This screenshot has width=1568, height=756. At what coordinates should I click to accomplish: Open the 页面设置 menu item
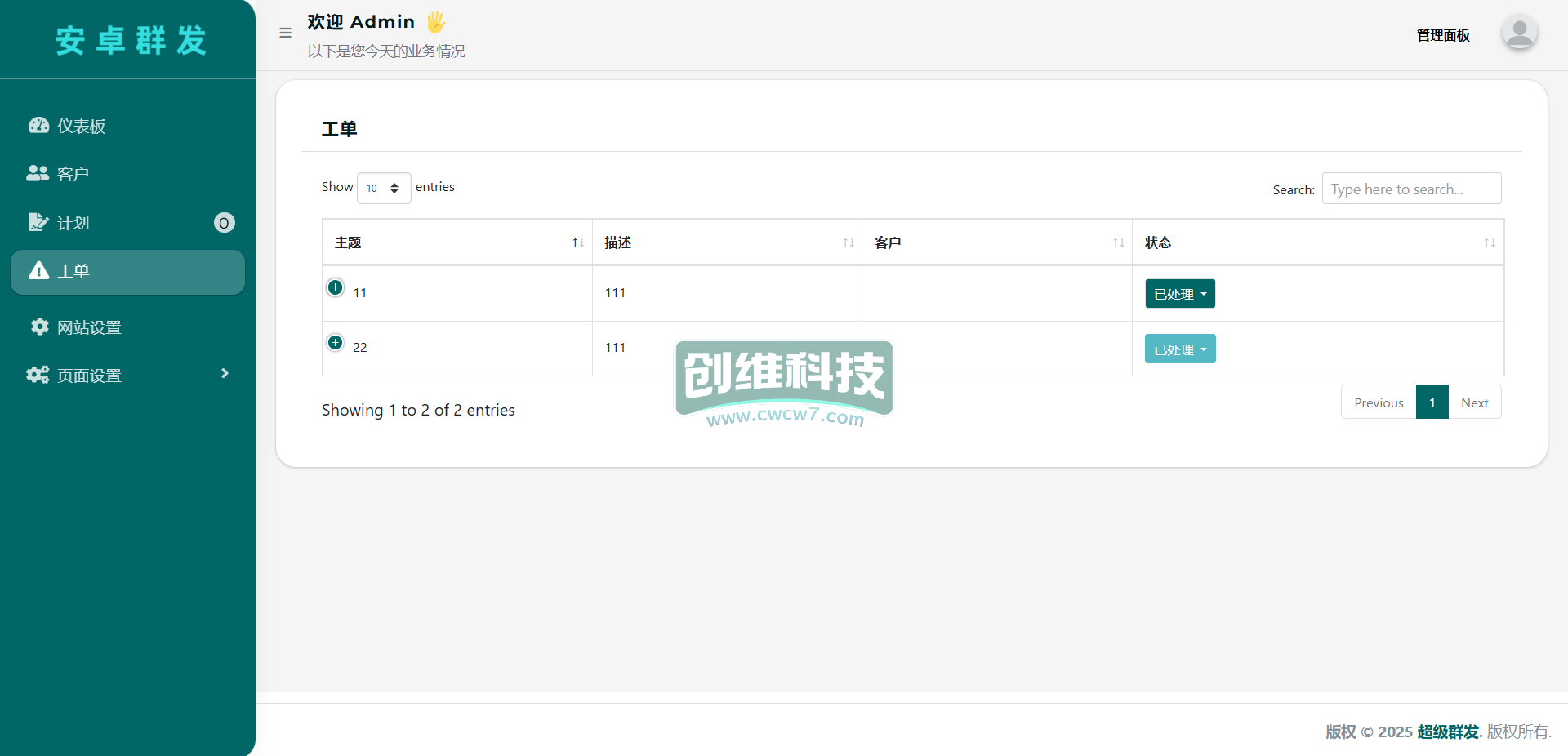(127, 376)
